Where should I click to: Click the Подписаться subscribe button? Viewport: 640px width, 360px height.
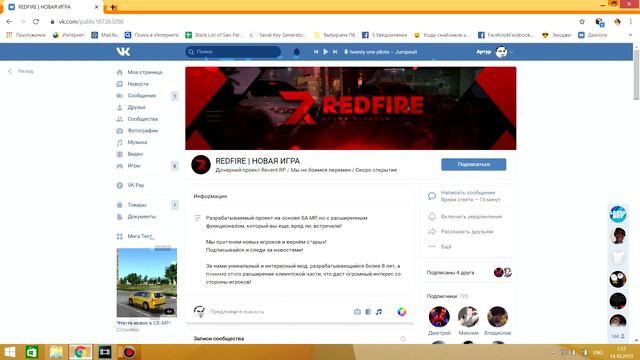click(x=473, y=164)
